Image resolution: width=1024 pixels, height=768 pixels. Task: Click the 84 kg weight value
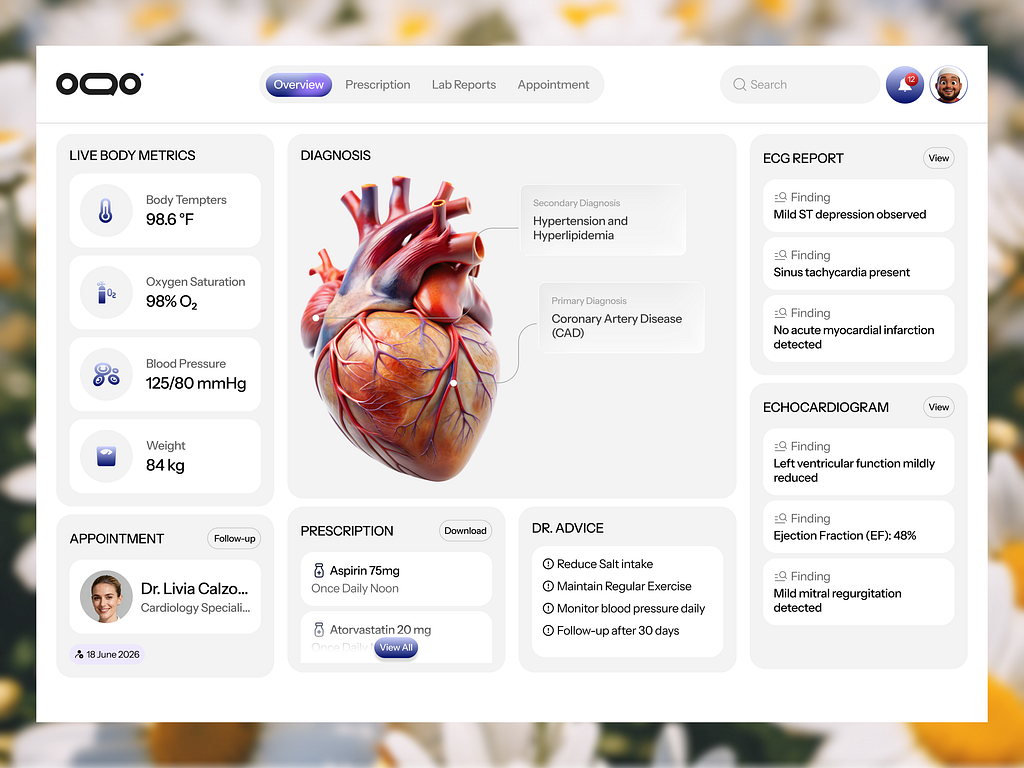pyautogui.click(x=165, y=465)
